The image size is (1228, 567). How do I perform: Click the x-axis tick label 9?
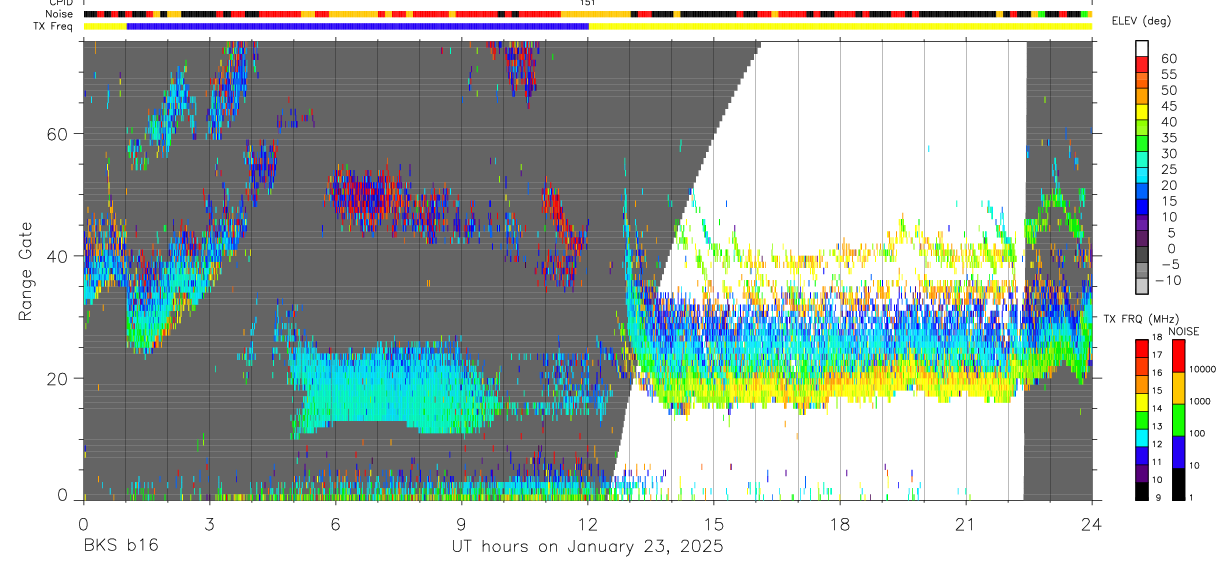point(461,524)
